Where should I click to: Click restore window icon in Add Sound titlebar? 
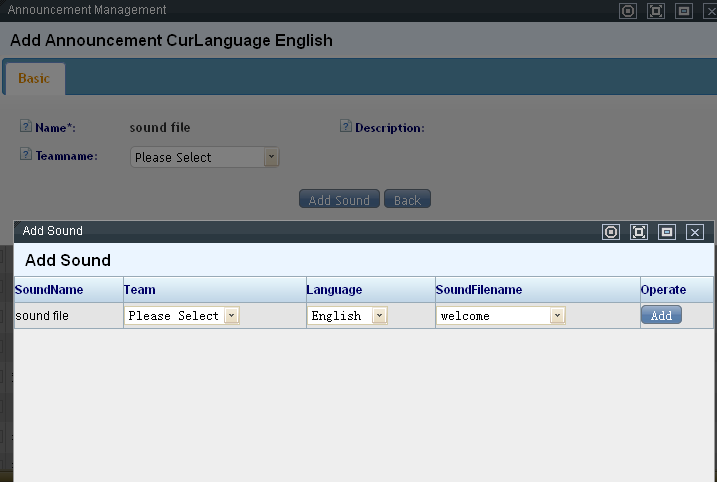click(667, 232)
